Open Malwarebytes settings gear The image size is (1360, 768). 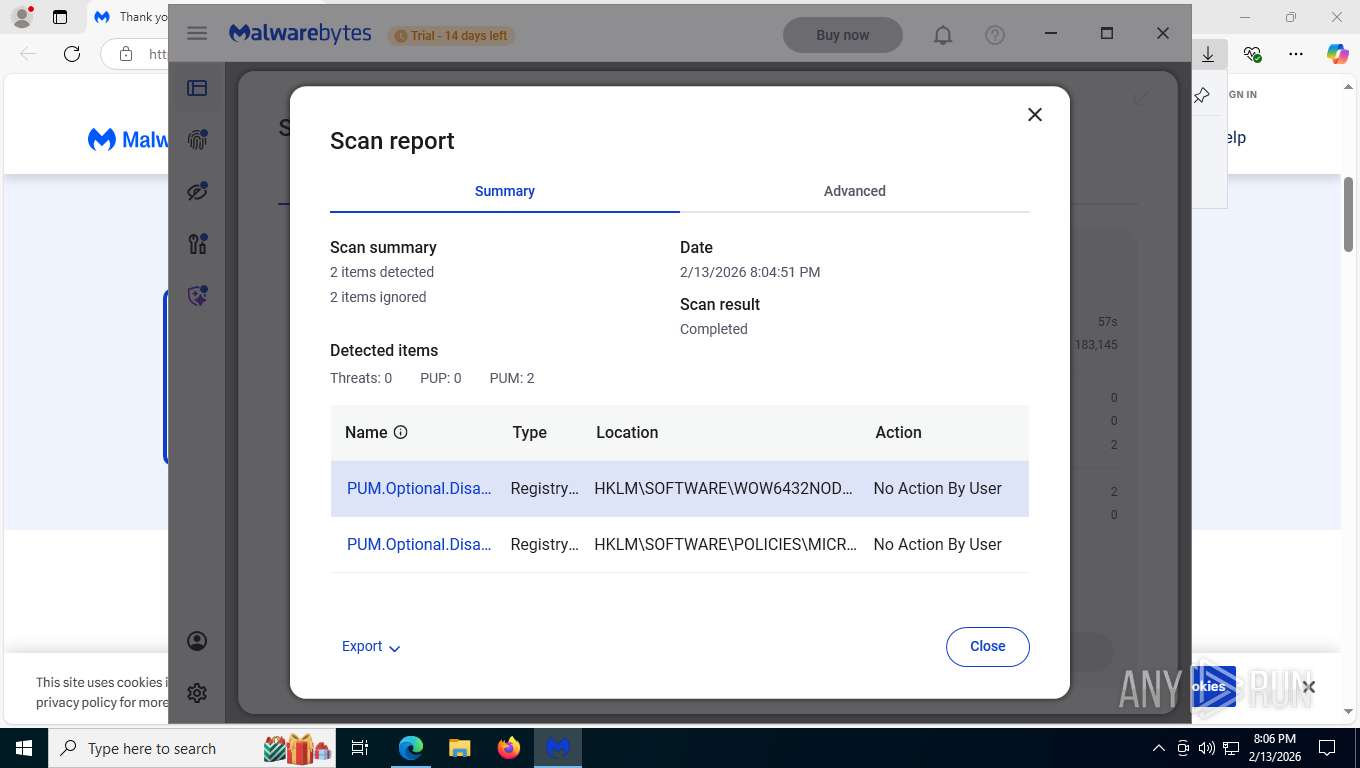pos(197,693)
